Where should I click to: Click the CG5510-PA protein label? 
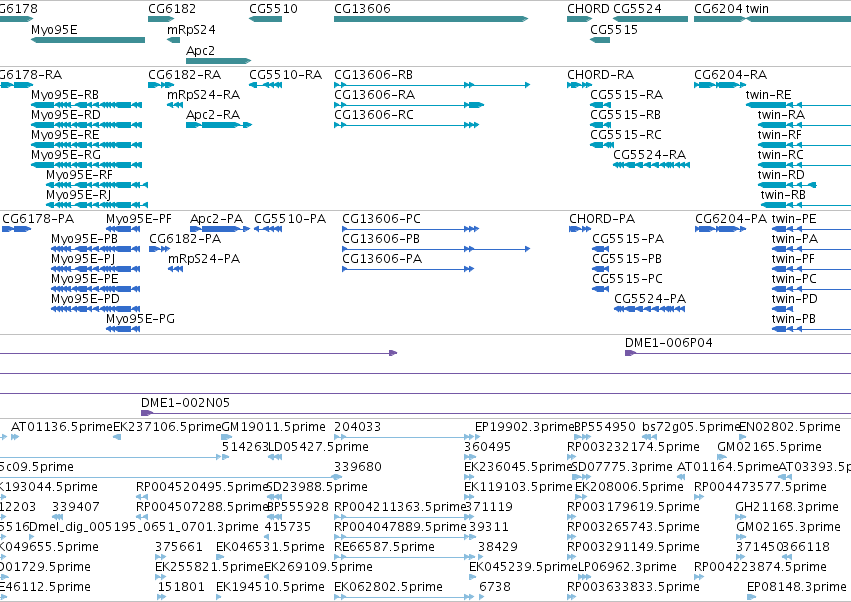[x=290, y=219]
